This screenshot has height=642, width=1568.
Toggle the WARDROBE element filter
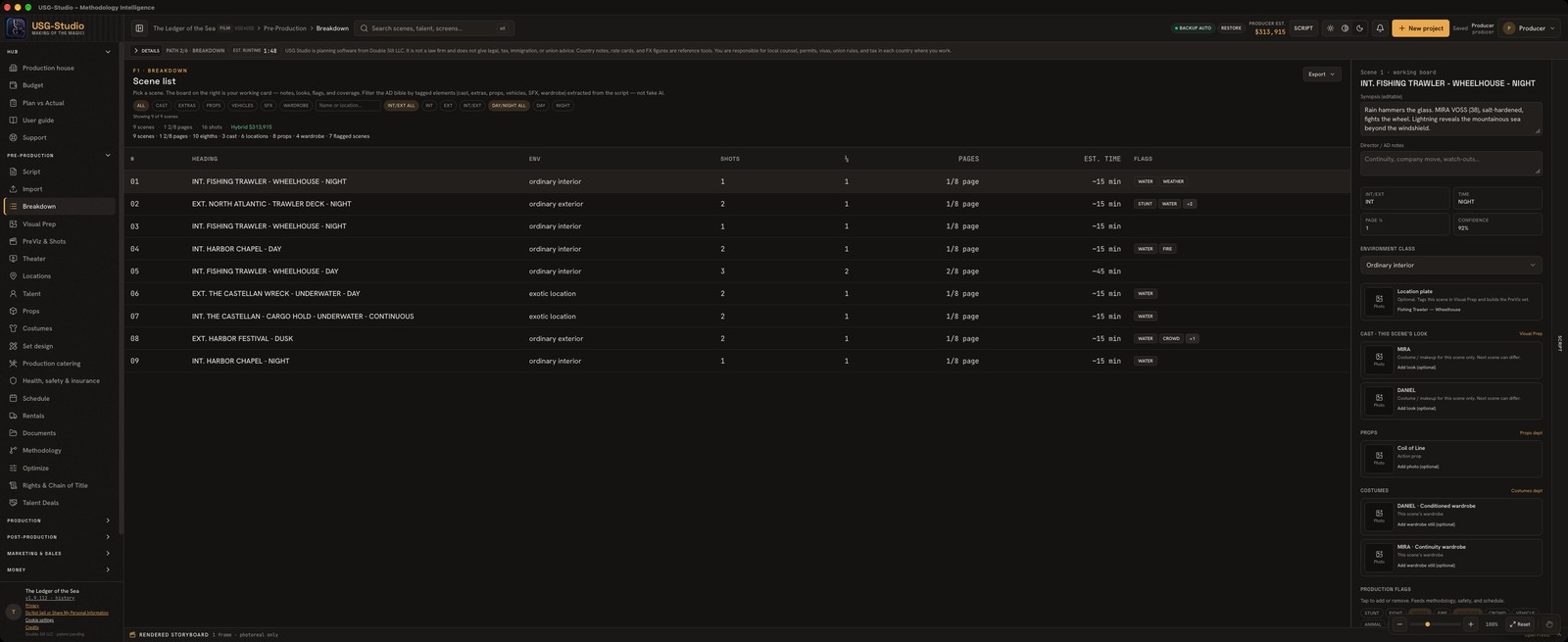295,105
